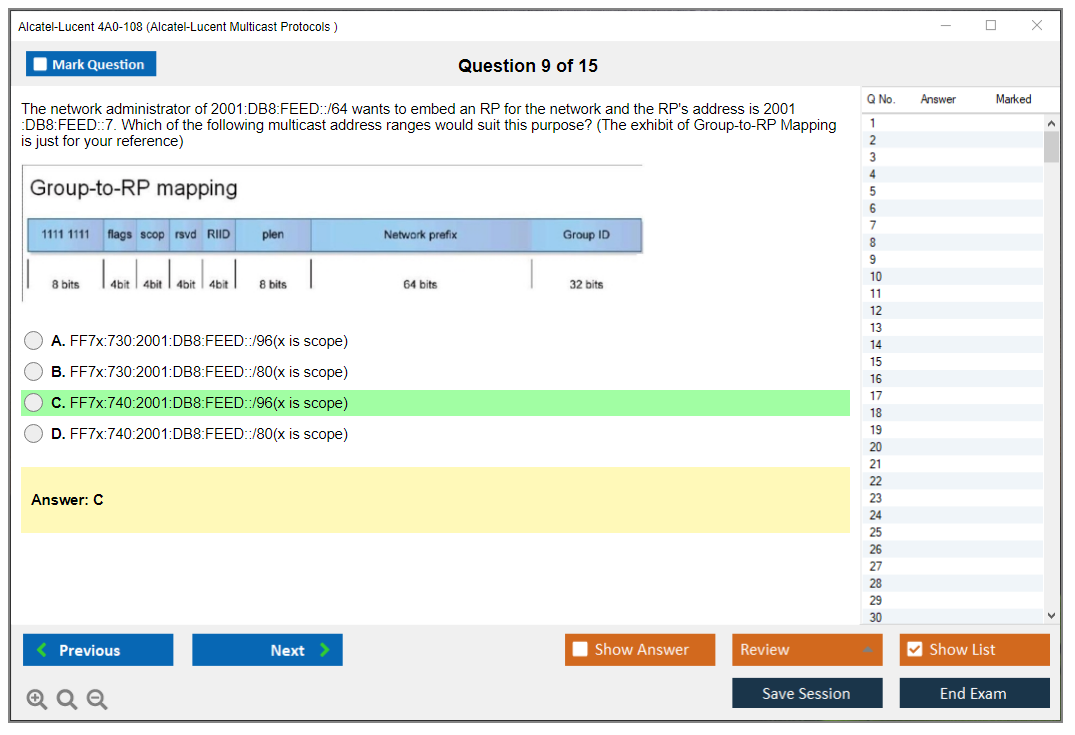
Task: Select answer option D radio button
Action: [x=34, y=434]
